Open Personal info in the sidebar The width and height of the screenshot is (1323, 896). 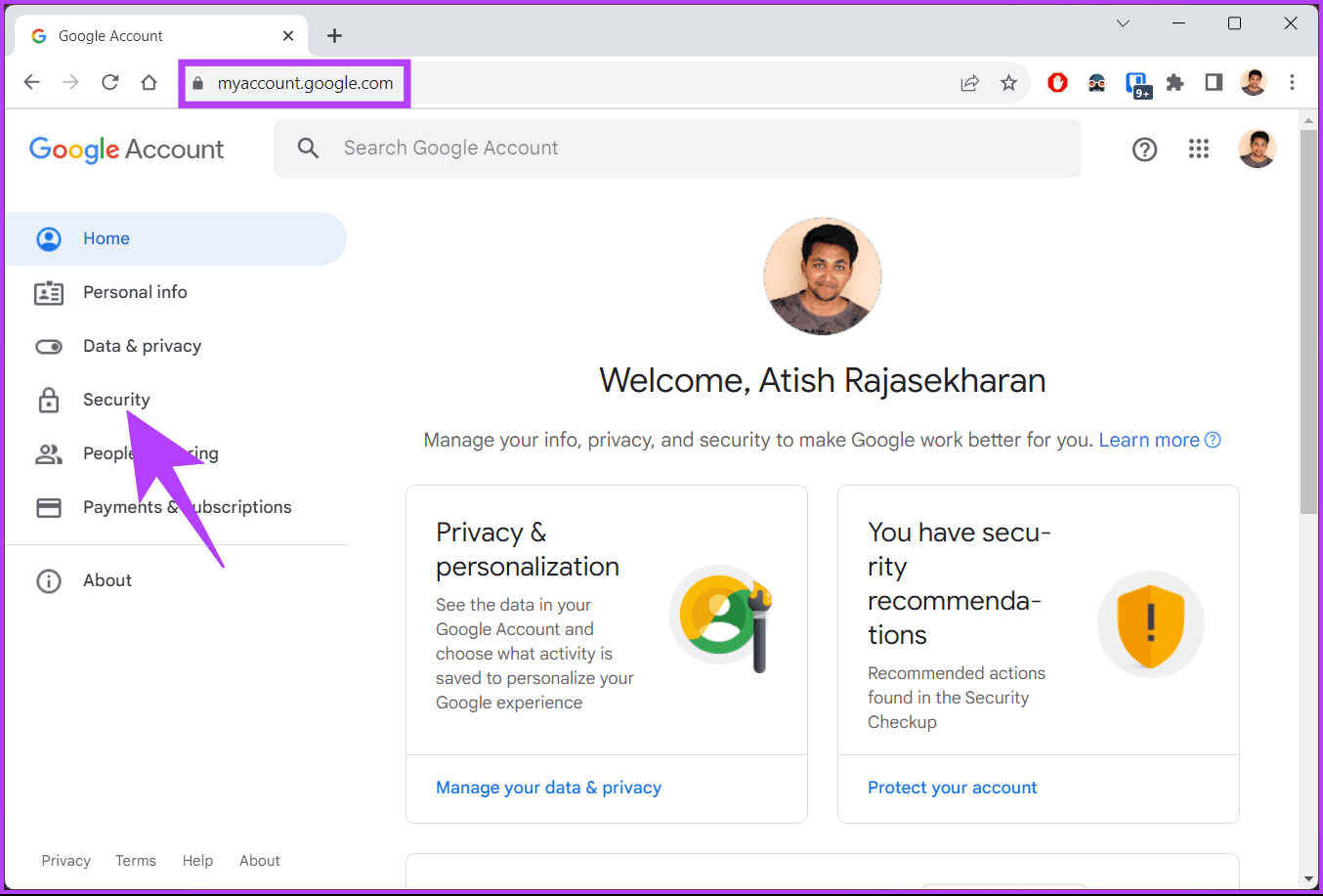tap(176, 292)
